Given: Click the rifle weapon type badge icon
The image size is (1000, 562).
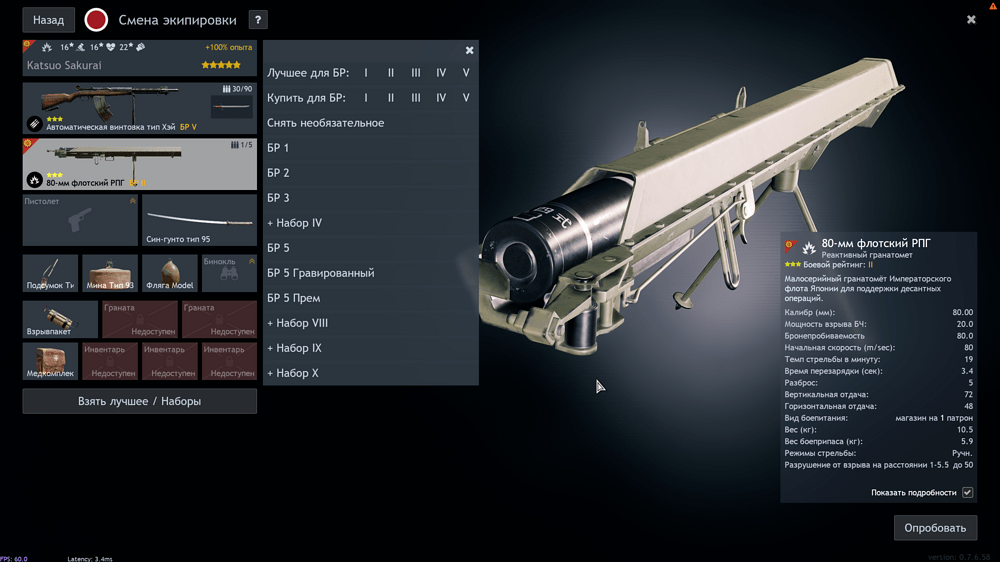Looking at the screenshot, I should 34,123.
